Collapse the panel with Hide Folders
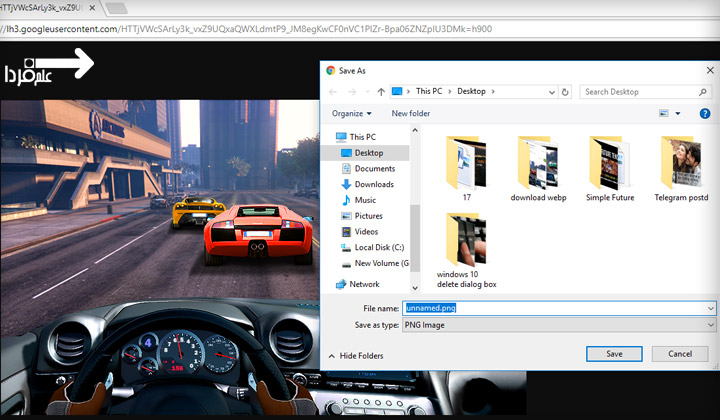 click(x=360, y=355)
